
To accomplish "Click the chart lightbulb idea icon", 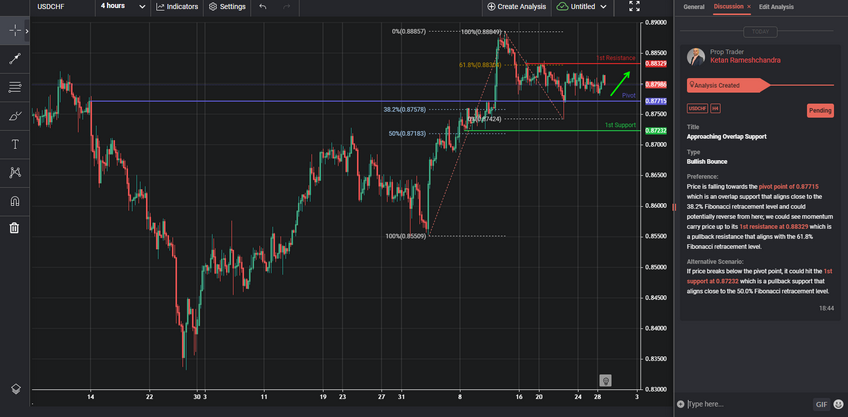I will tap(606, 381).
